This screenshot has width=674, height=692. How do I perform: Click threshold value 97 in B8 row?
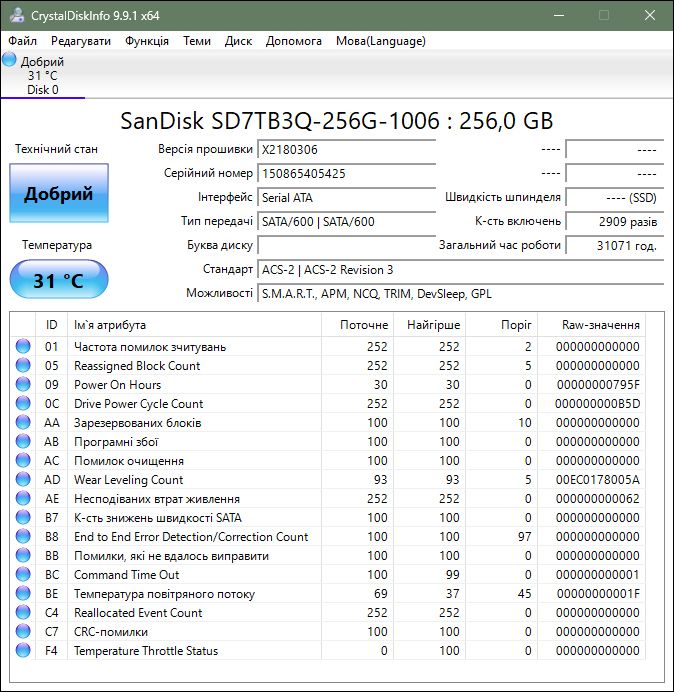pos(524,537)
